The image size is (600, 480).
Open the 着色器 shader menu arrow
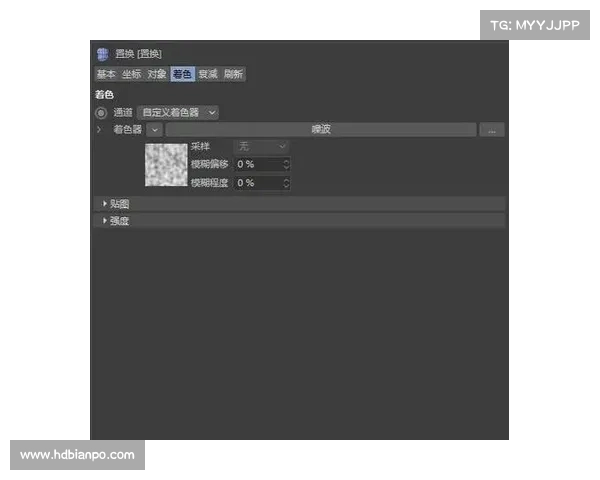click(x=155, y=130)
